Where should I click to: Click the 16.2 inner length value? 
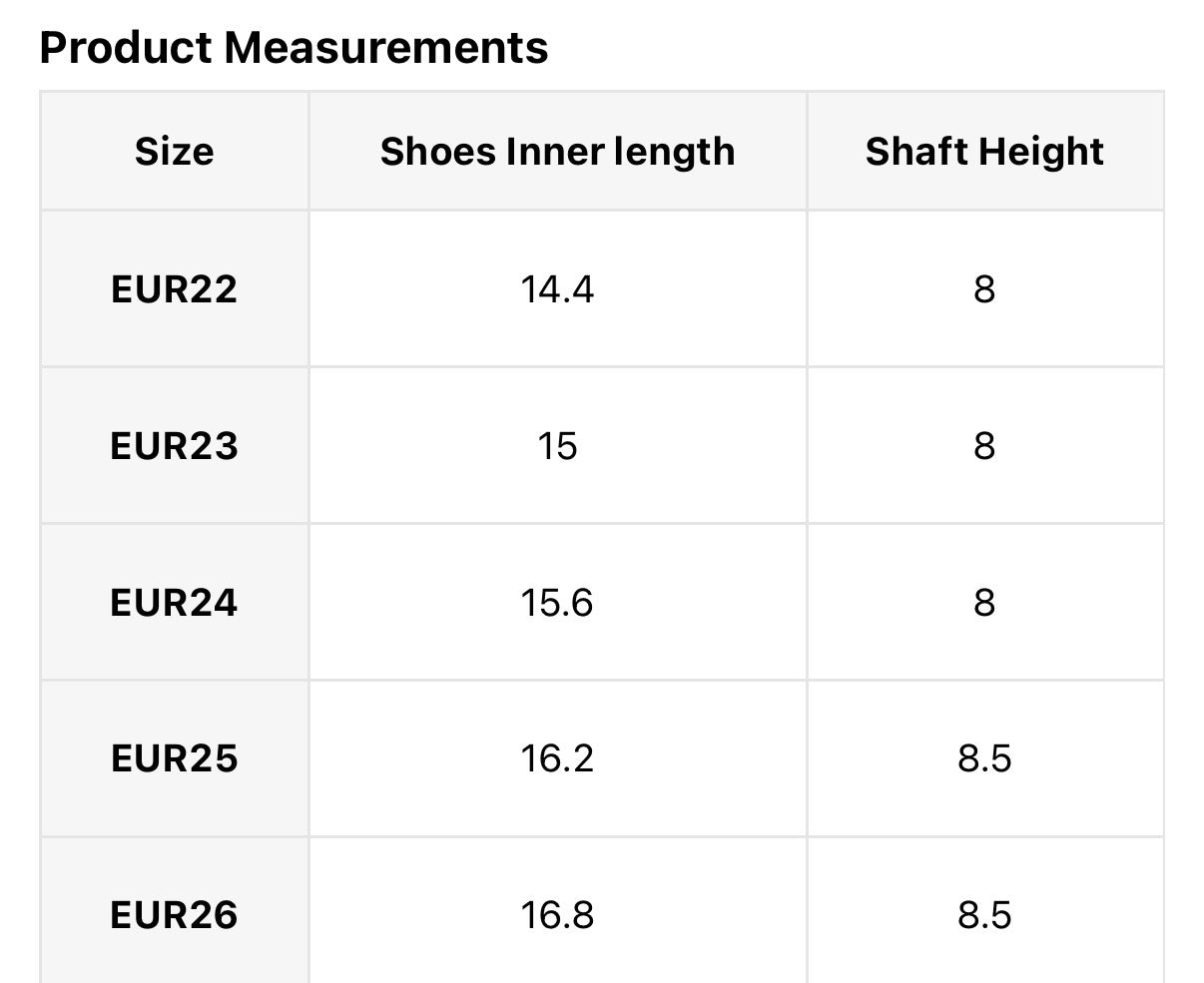[557, 758]
